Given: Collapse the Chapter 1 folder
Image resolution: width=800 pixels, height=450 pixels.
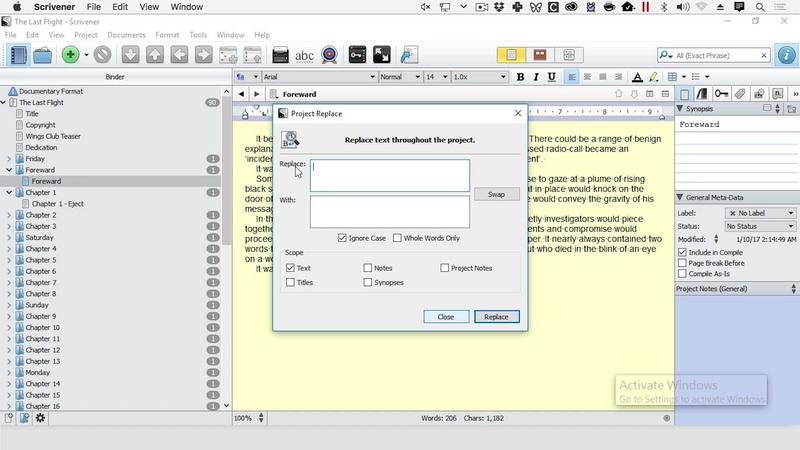Looking at the screenshot, I should click(9, 192).
